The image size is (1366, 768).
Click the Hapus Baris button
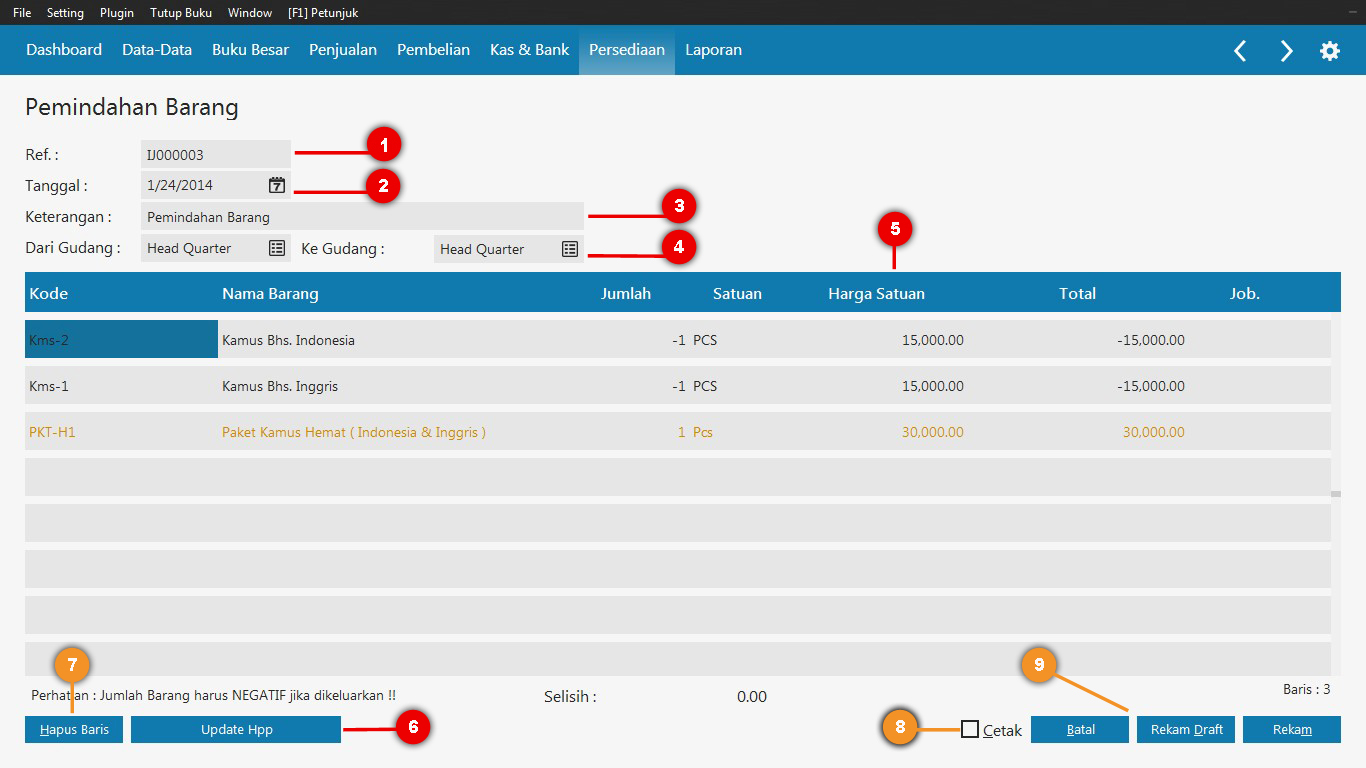pos(74,729)
